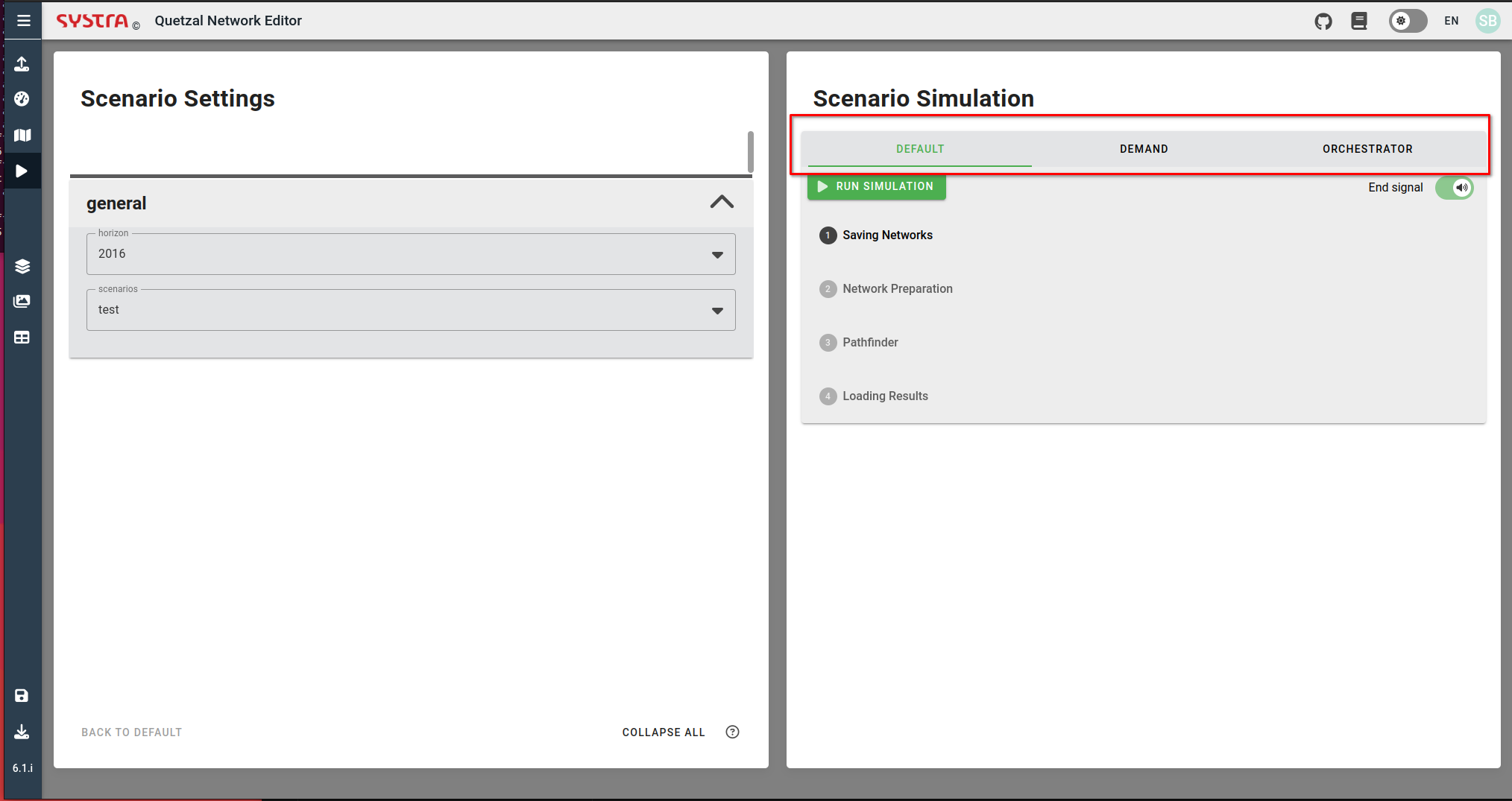
Task: Click the Quetzal Network Editor title
Action: [228, 21]
